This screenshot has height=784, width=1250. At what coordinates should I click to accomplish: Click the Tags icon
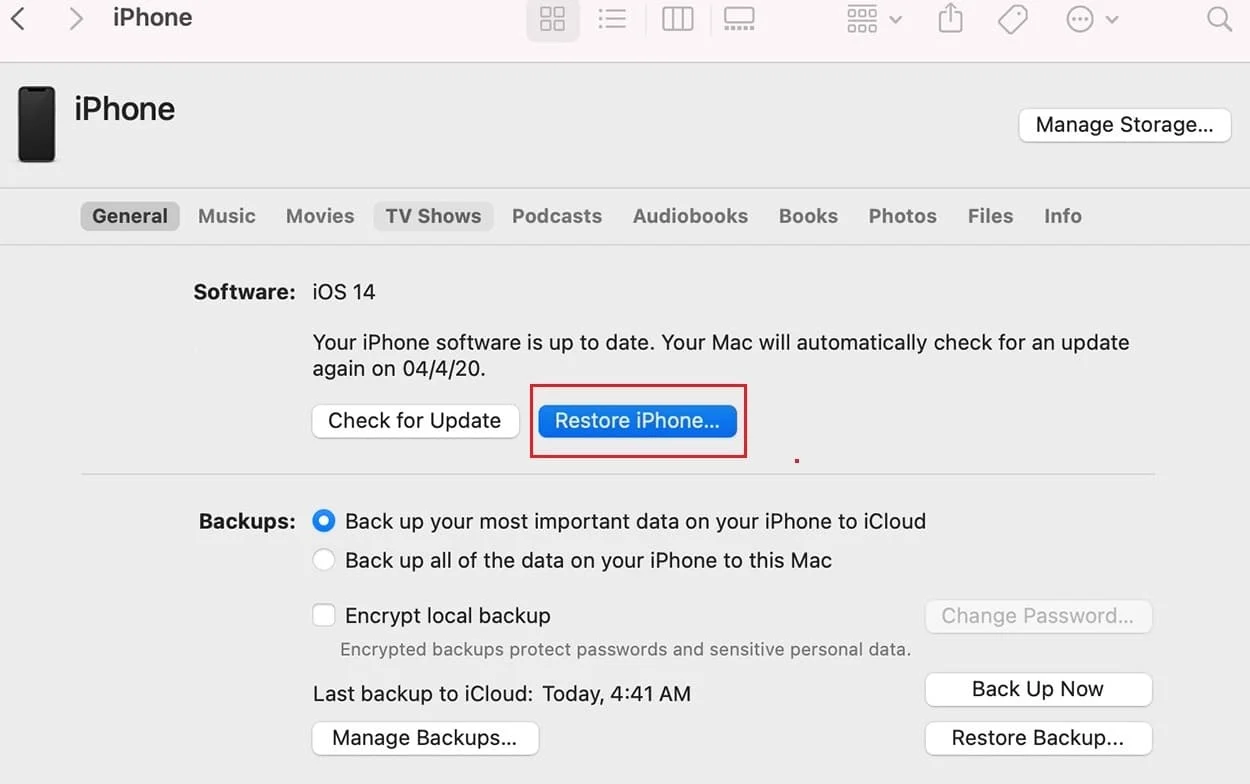coord(1012,19)
